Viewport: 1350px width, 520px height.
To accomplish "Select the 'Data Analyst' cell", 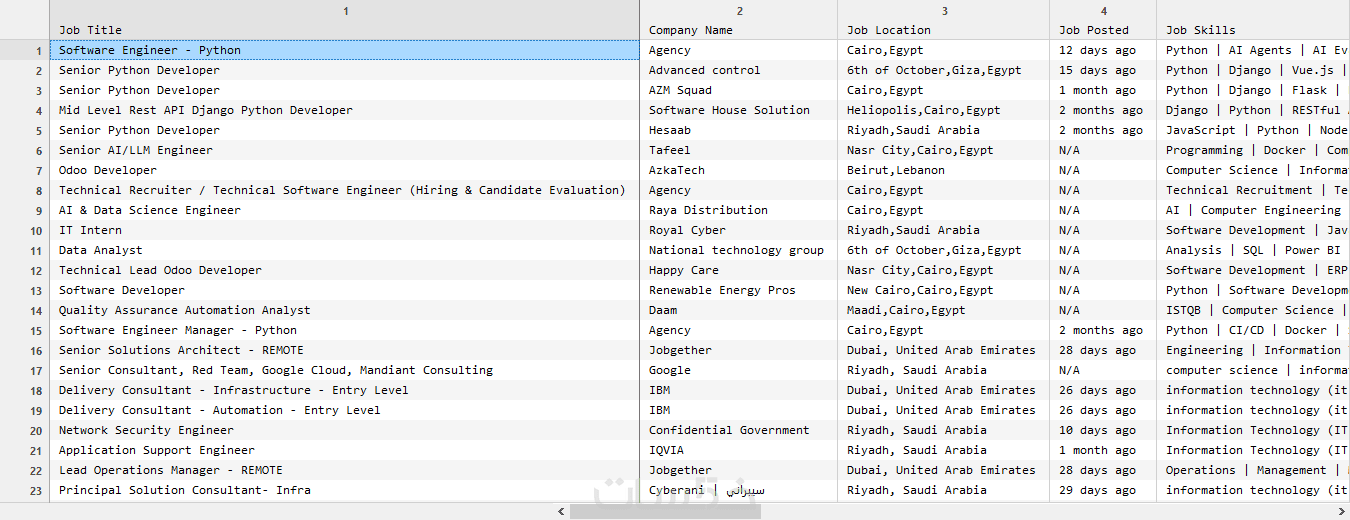I will pyautogui.click(x=345, y=250).
